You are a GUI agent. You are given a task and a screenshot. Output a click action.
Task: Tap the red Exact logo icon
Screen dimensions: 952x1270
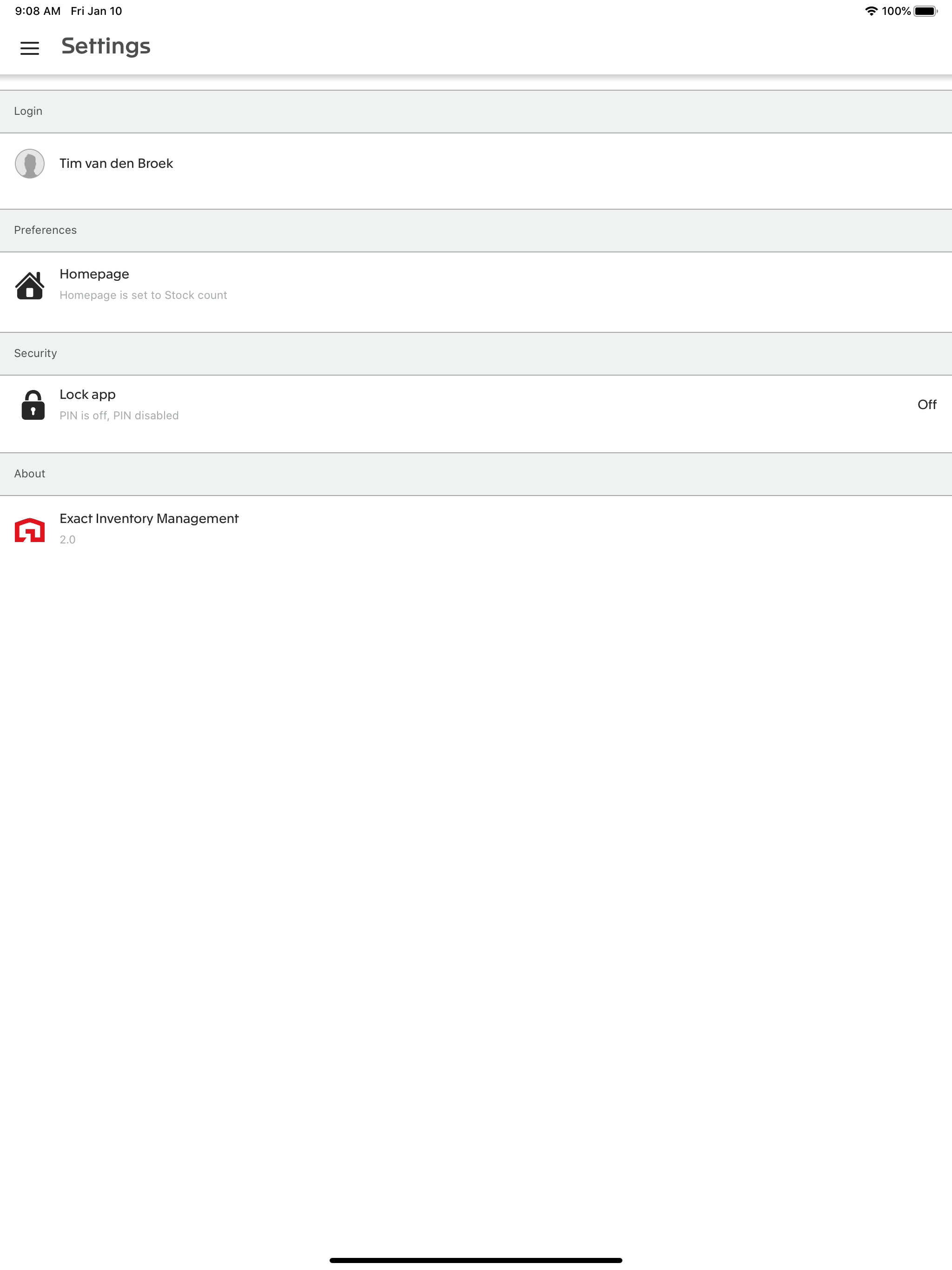30,529
